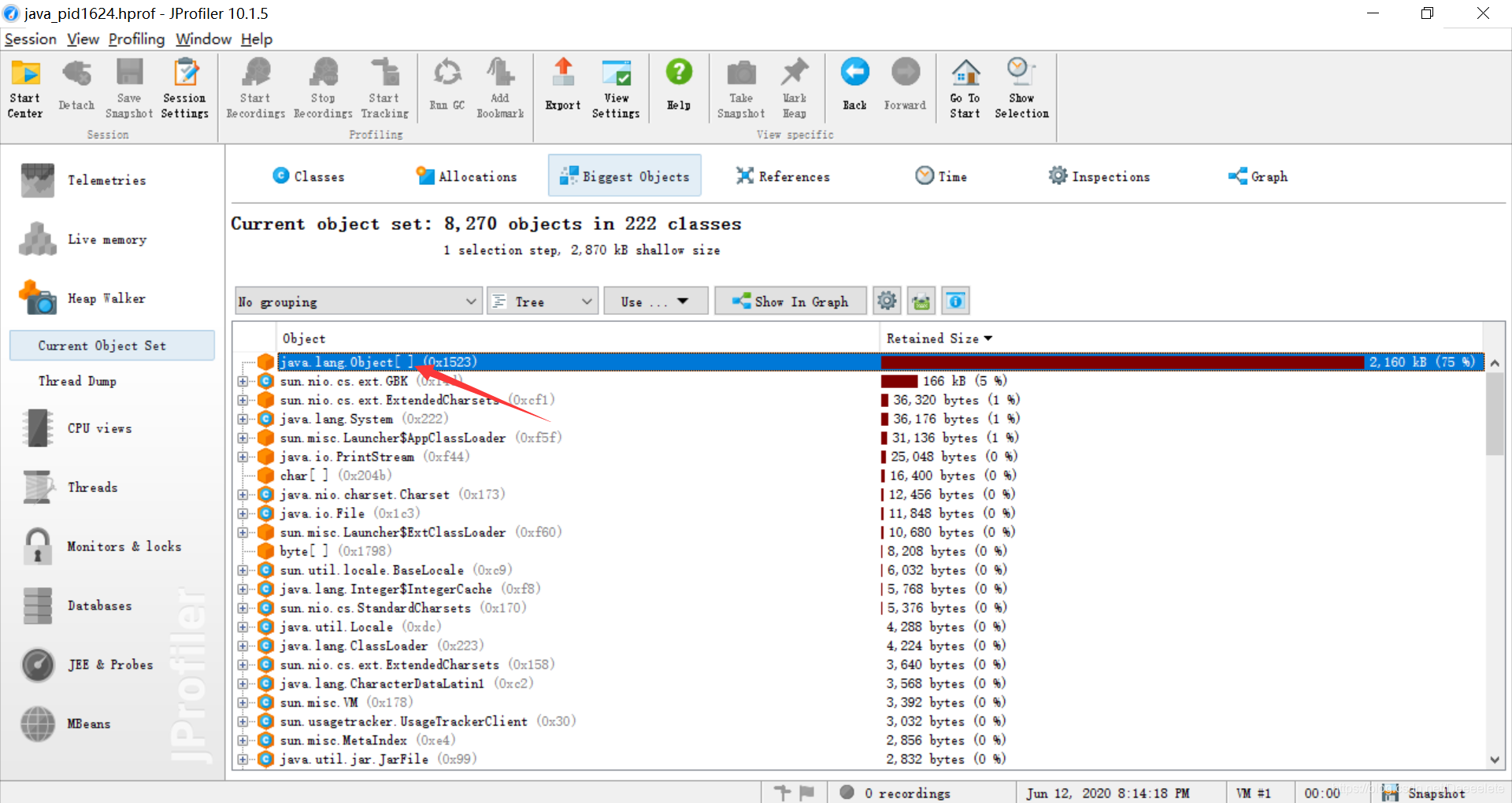This screenshot has width=1512, height=803.
Task: Click the scrollbar down arrow
Action: coord(1495,760)
